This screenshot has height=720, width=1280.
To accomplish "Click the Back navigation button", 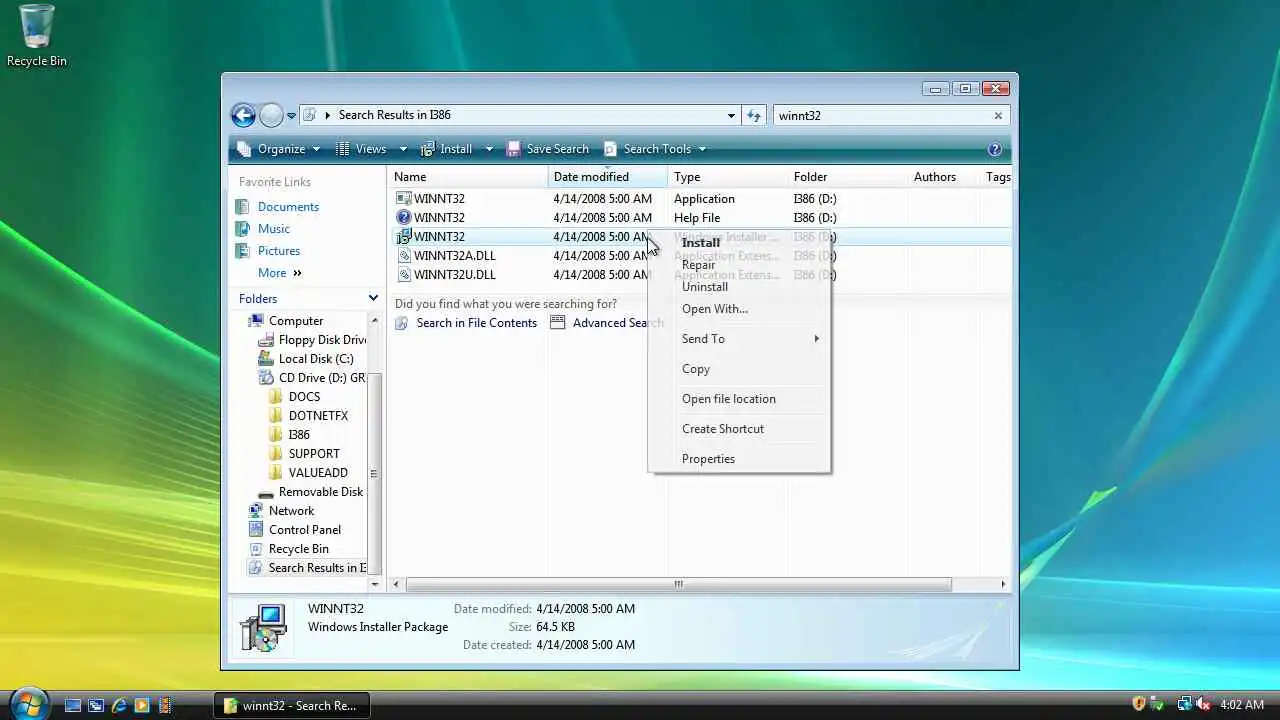I will 243,115.
